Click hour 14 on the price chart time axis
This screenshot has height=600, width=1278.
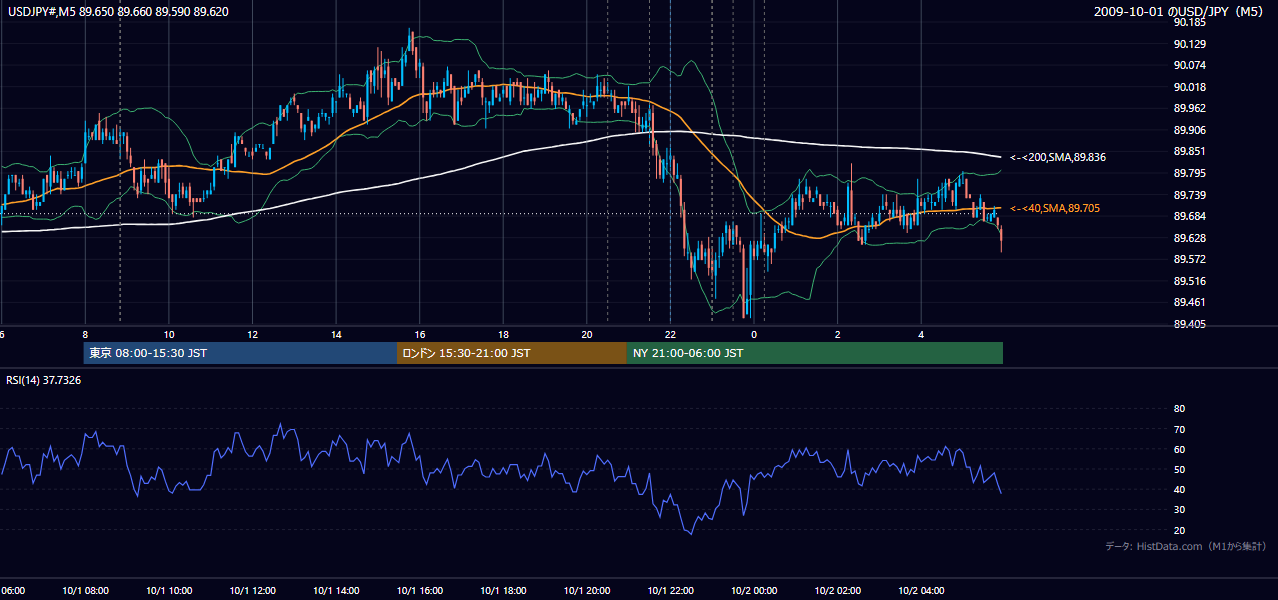click(x=337, y=334)
